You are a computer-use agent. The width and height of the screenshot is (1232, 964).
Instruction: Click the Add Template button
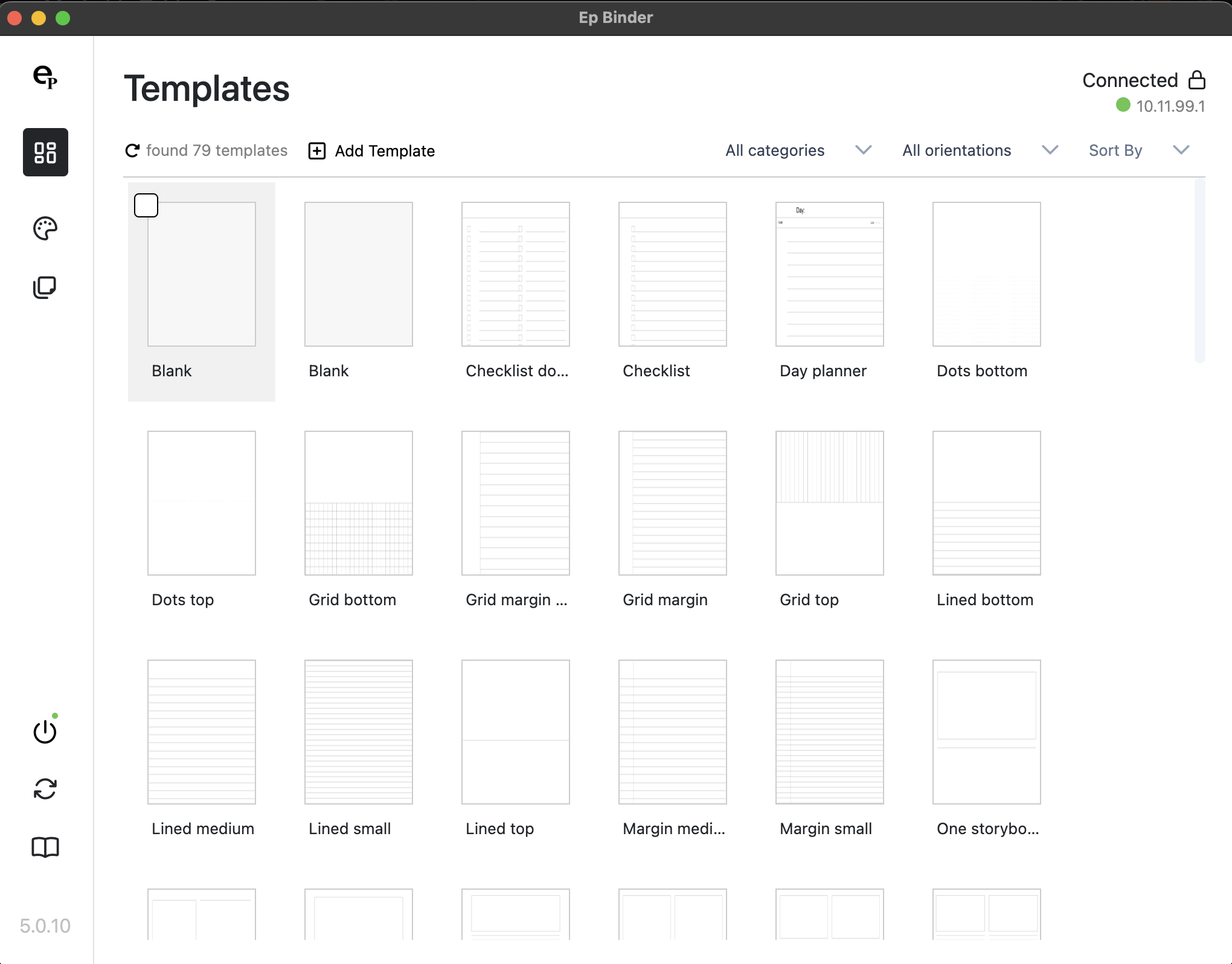(x=371, y=151)
